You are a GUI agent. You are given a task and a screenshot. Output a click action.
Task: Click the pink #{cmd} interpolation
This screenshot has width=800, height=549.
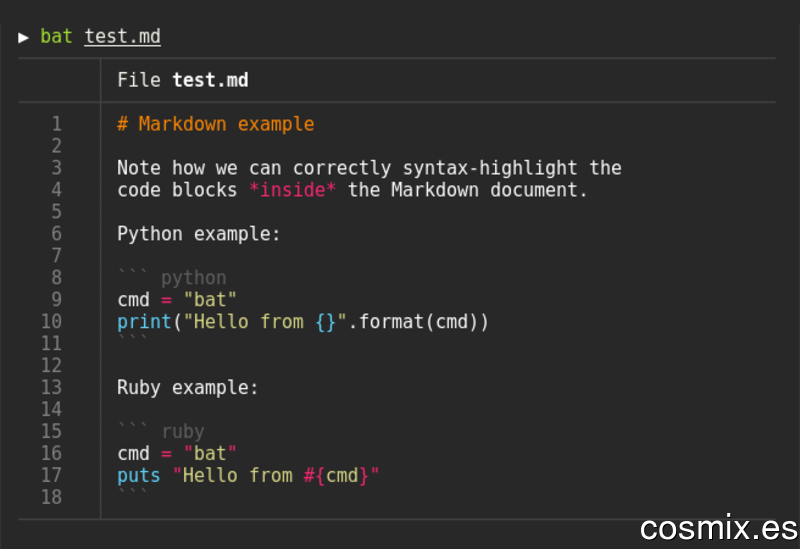pos(336,476)
